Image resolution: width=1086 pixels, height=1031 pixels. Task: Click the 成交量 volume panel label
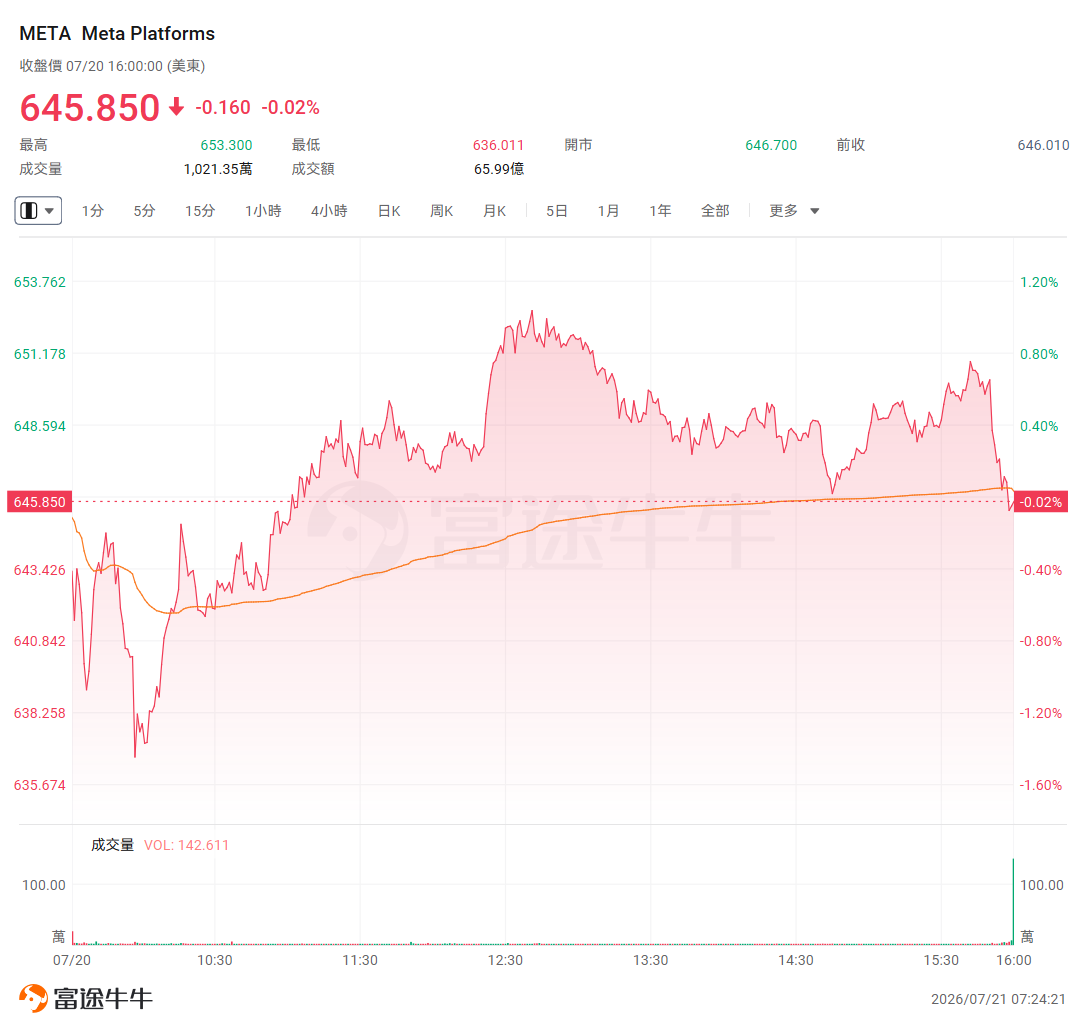pyautogui.click(x=112, y=845)
